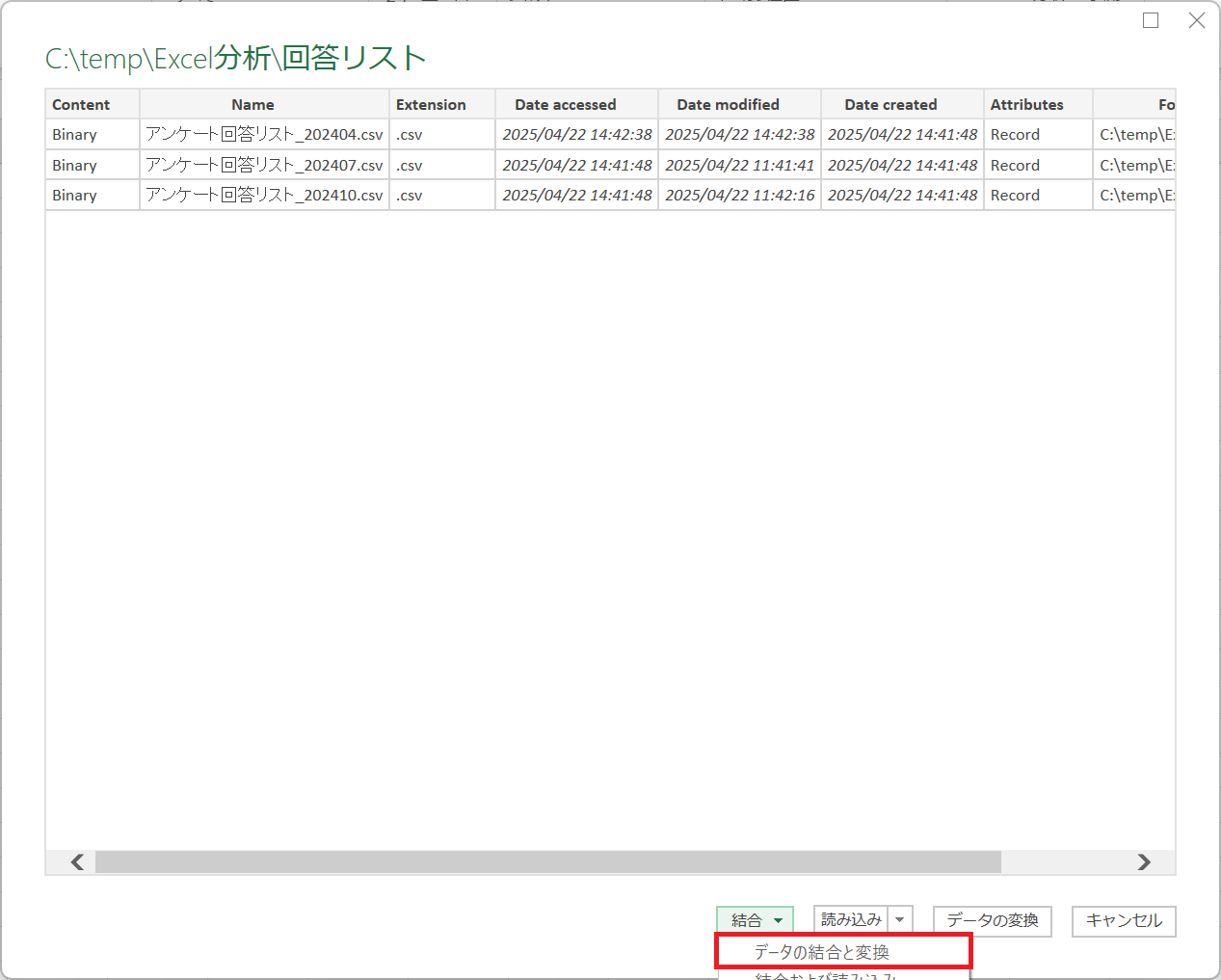Click the Content column header
Screen dimensions: 1221x980
[81, 104]
